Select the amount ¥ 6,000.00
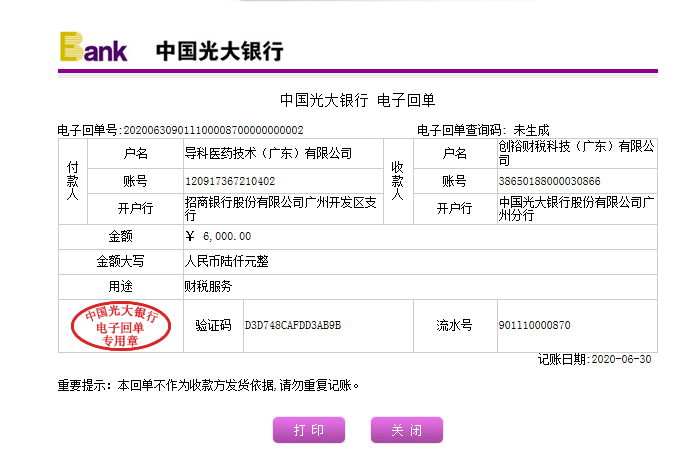 click(x=218, y=236)
